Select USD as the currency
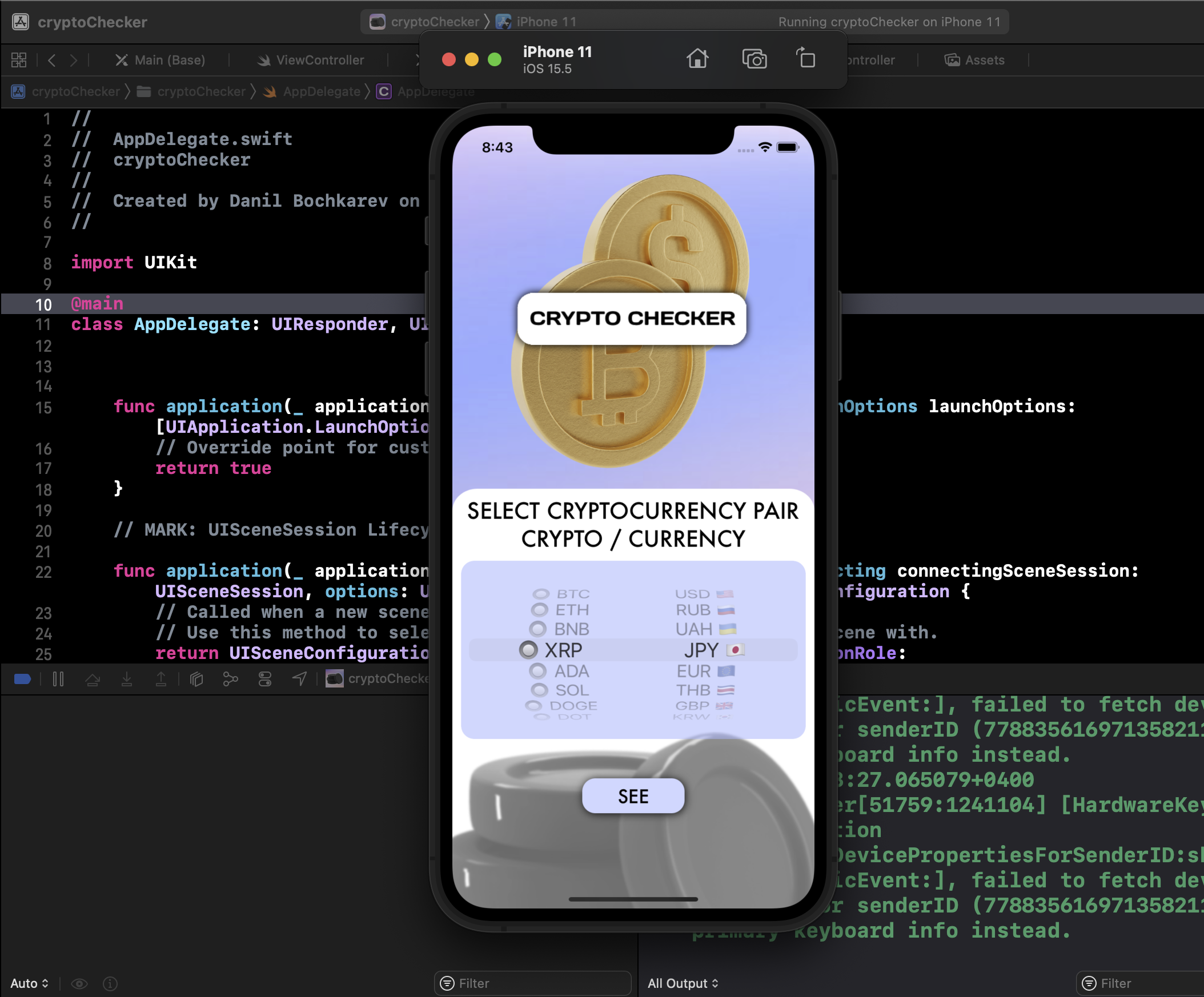Image resolution: width=1204 pixels, height=997 pixels. click(x=694, y=594)
